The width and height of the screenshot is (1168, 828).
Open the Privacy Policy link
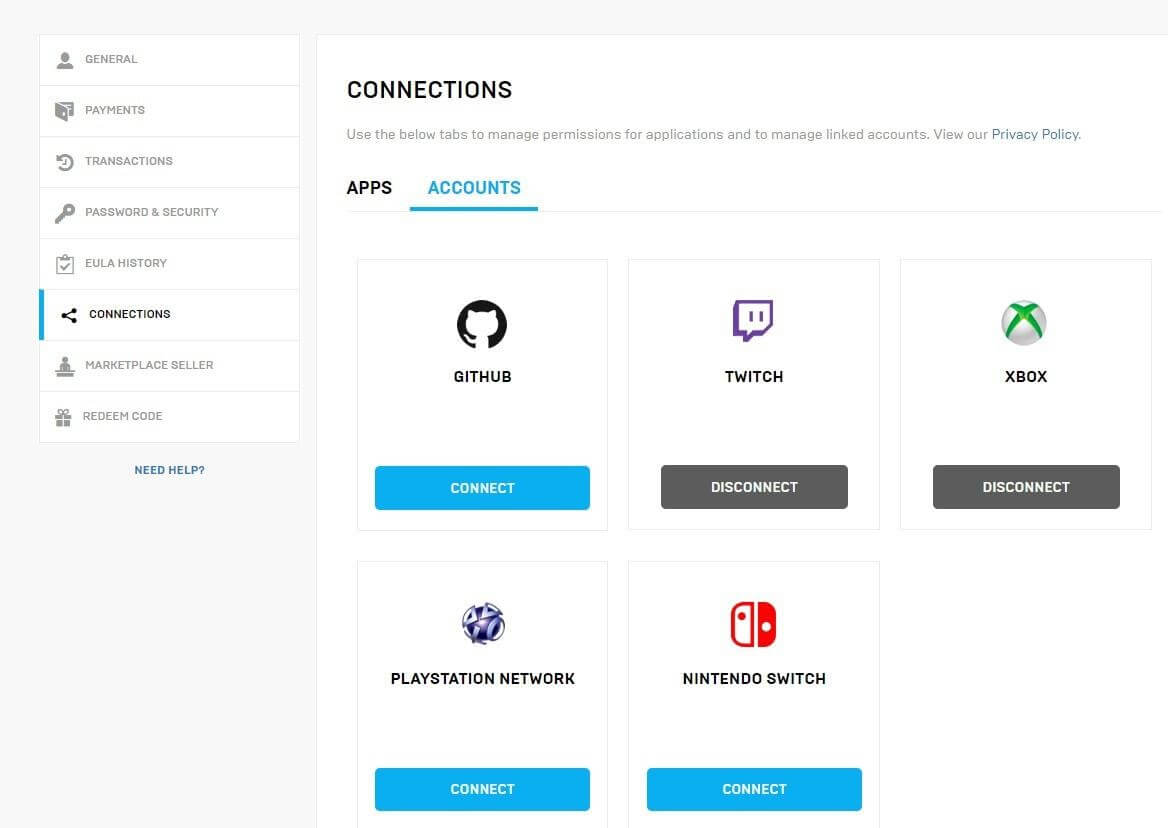tap(1035, 134)
